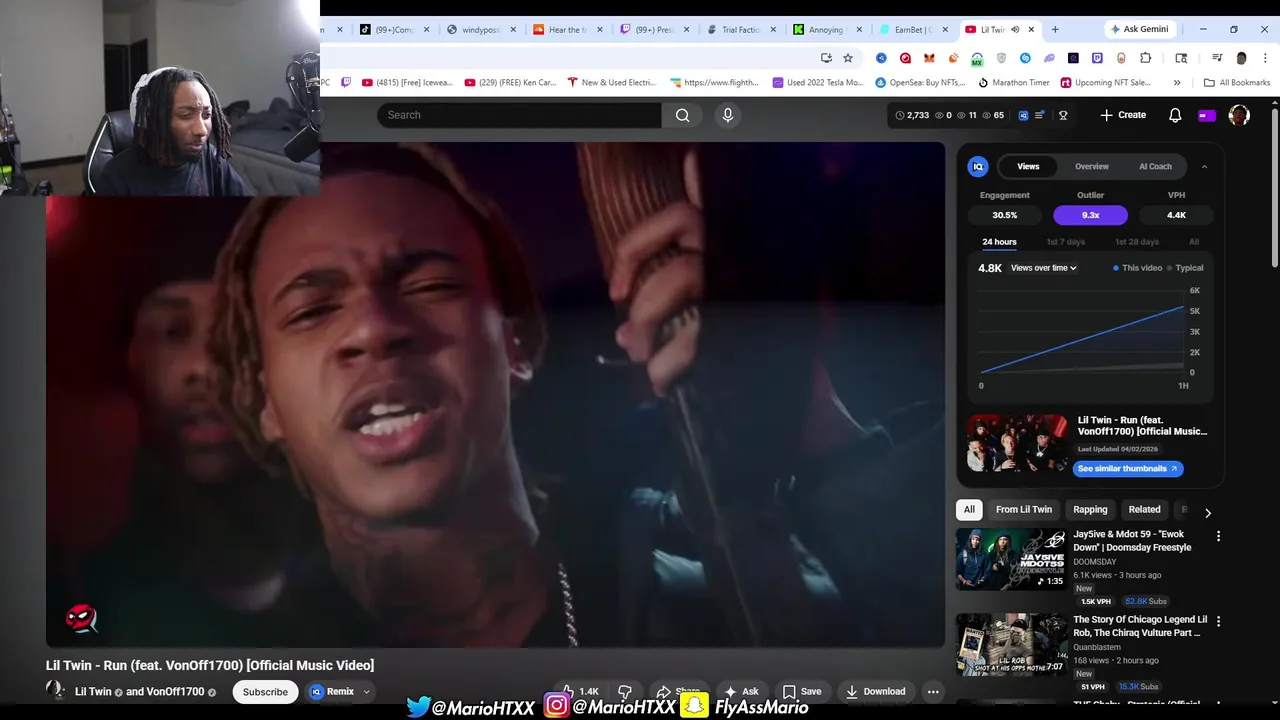Open the MX extension icon
Screen dimensions: 1280x720
pyautogui.click(x=977, y=59)
